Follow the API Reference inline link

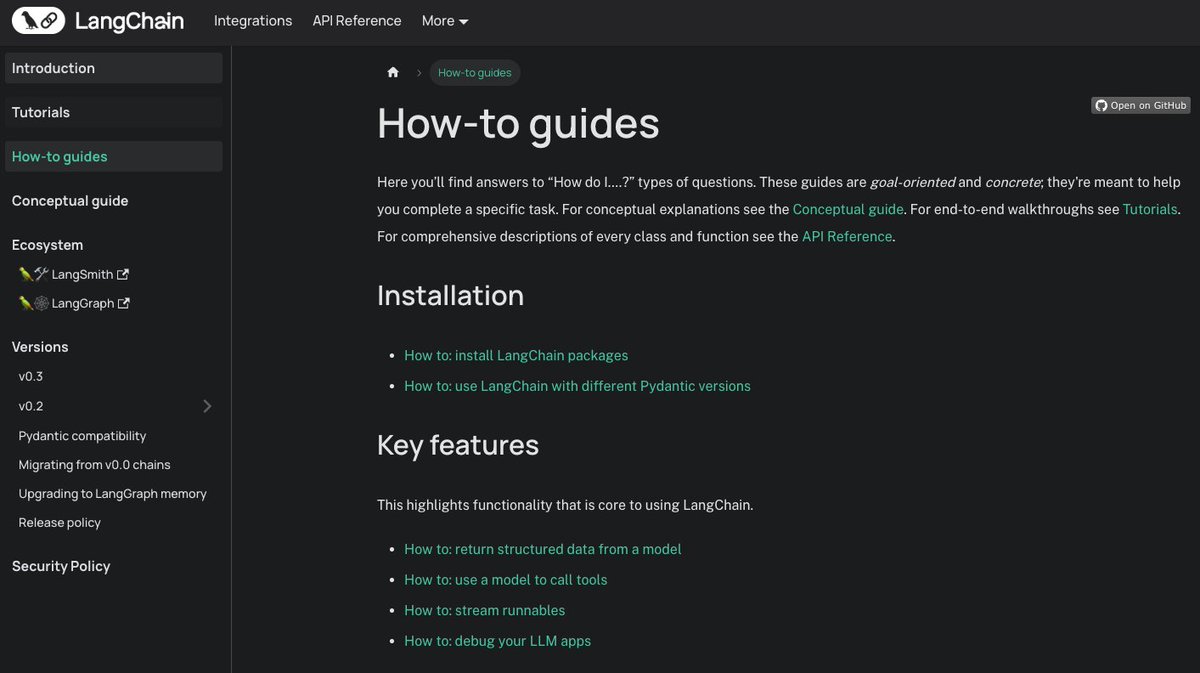click(x=847, y=236)
